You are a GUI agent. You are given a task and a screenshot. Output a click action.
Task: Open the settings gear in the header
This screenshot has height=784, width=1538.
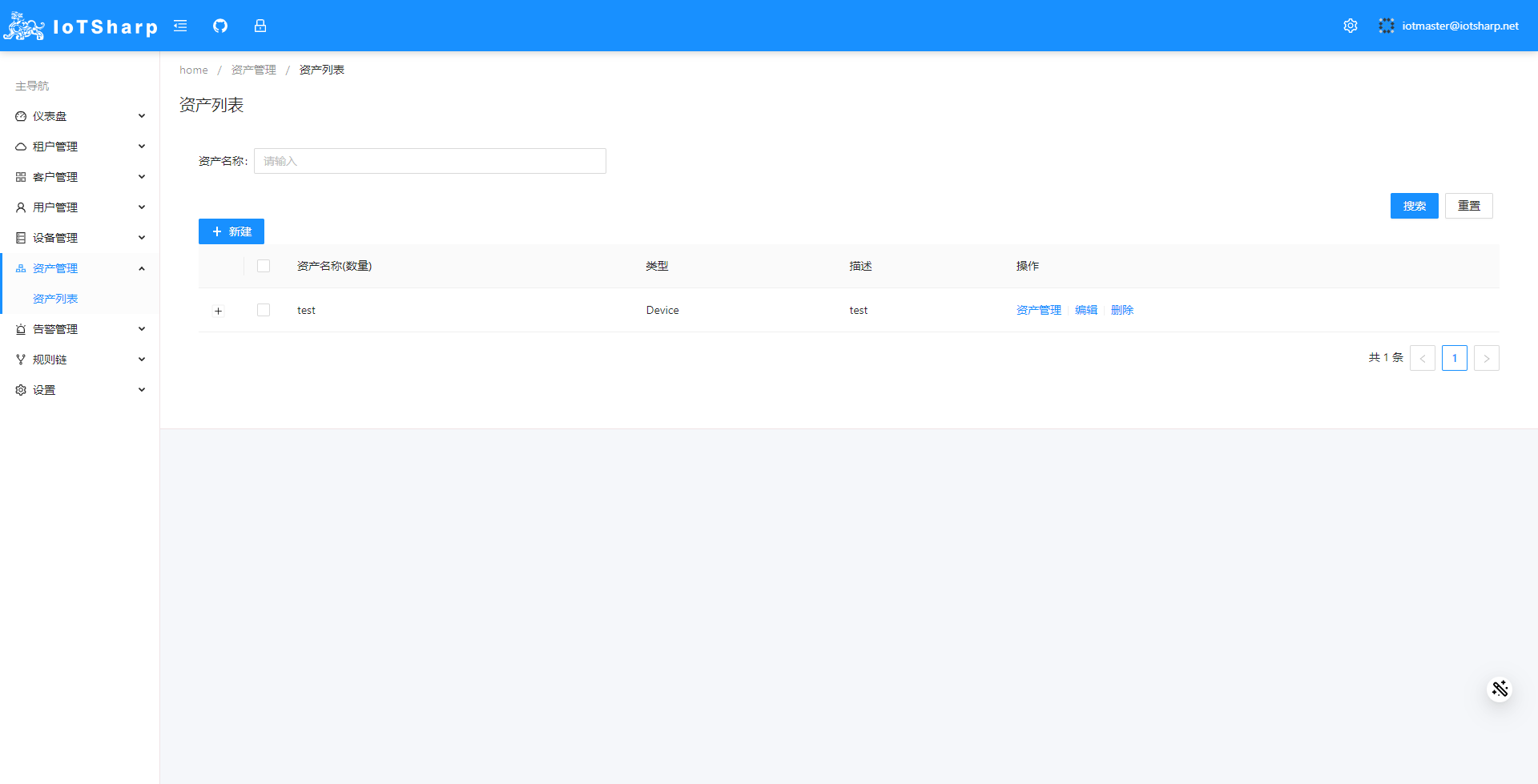(1351, 26)
